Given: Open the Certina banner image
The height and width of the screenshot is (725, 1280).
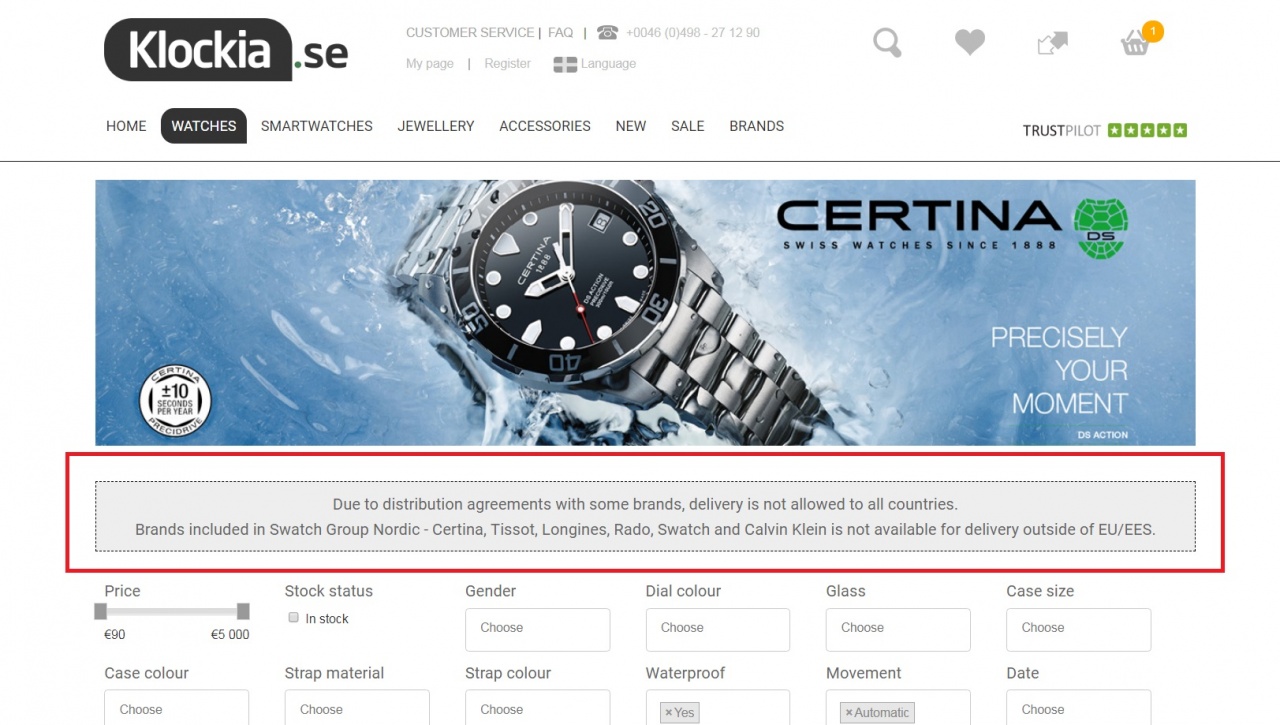Looking at the screenshot, I should point(645,312).
